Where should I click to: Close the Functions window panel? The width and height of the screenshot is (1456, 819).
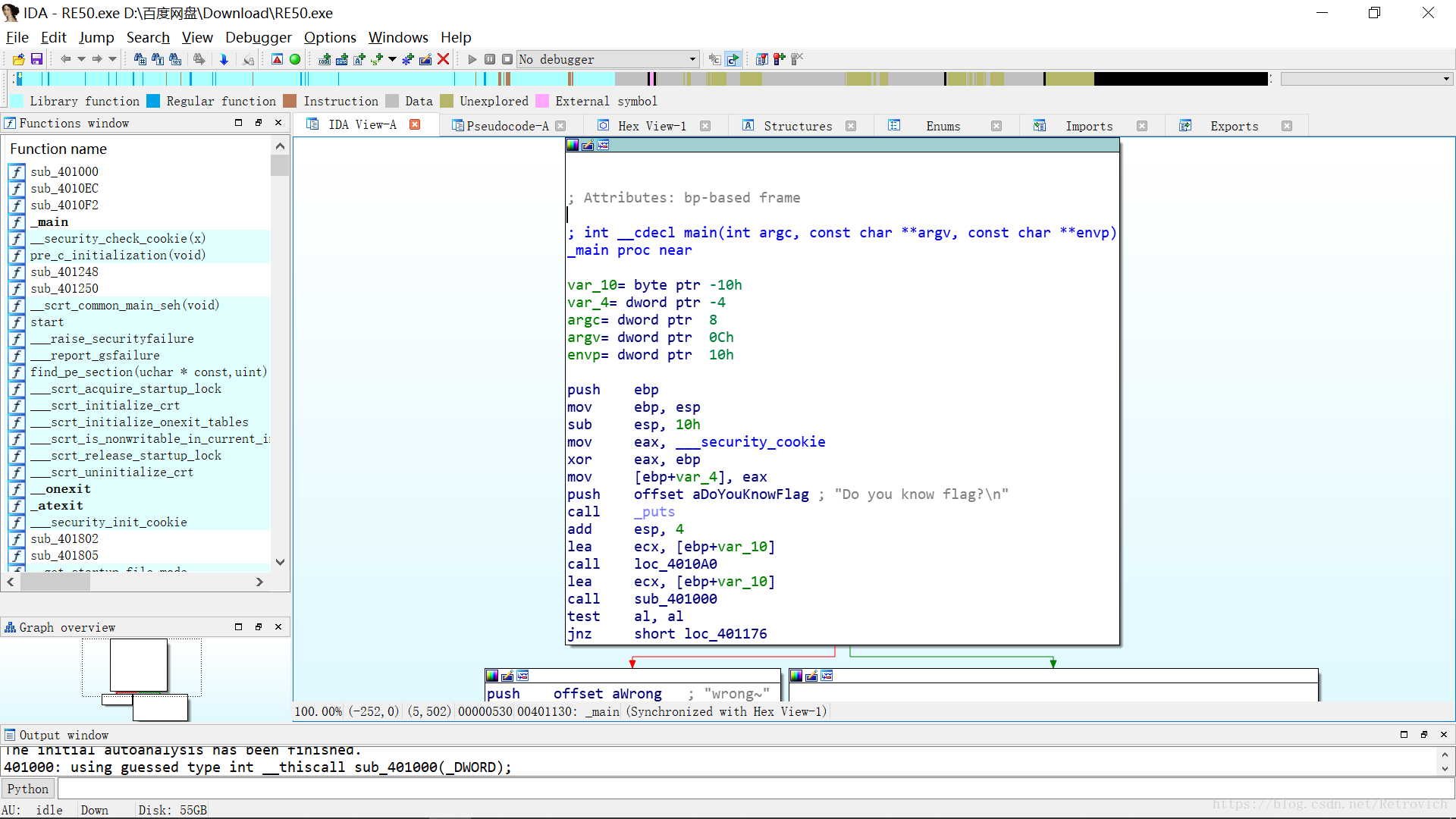tap(278, 123)
